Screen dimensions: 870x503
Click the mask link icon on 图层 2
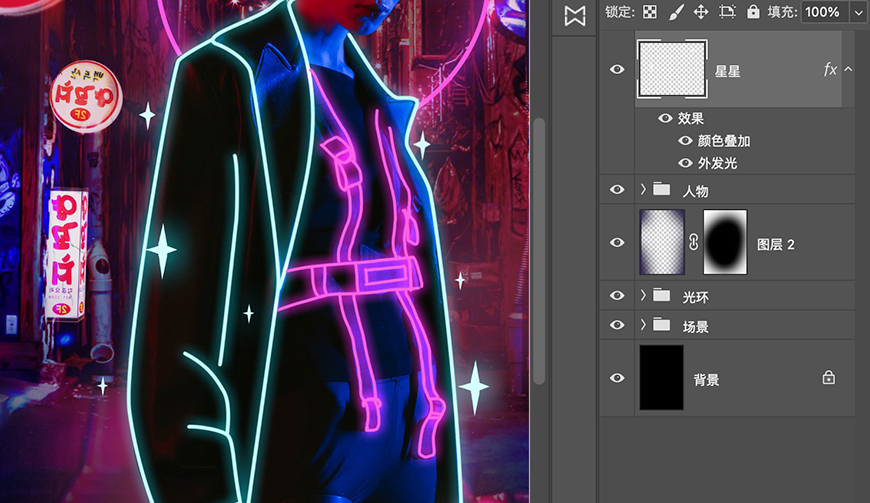pos(692,243)
